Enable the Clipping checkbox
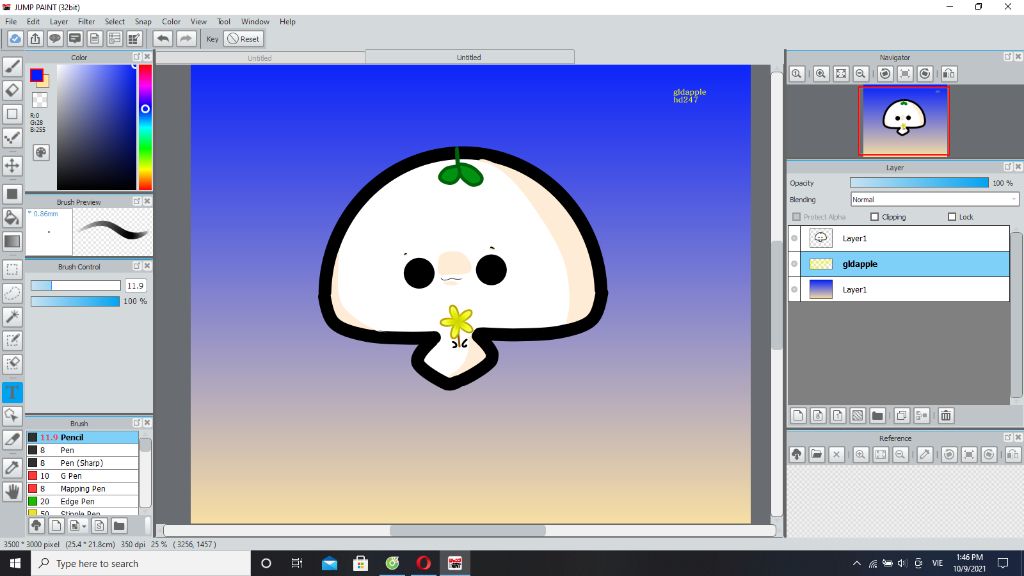Screen dimensions: 1024x576 click(874, 217)
